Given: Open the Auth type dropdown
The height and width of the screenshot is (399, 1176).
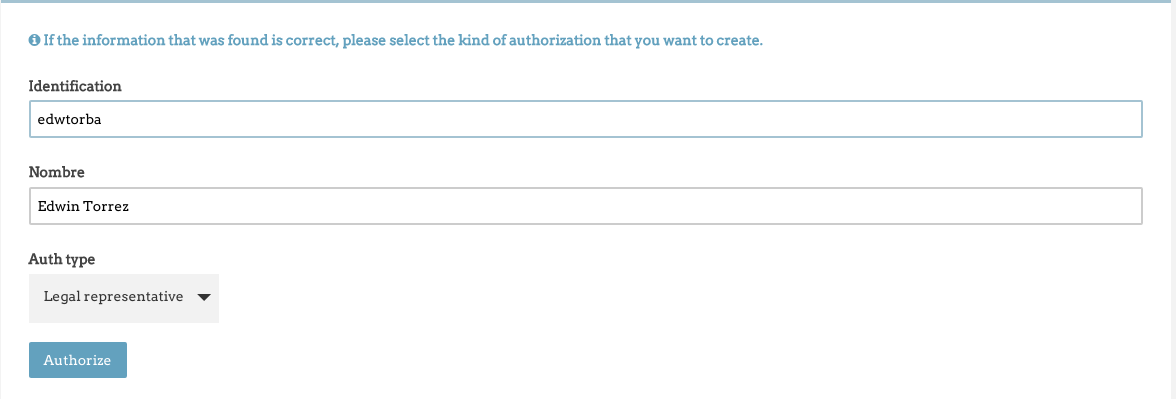Looking at the screenshot, I should pyautogui.click(x=124, y=298).
